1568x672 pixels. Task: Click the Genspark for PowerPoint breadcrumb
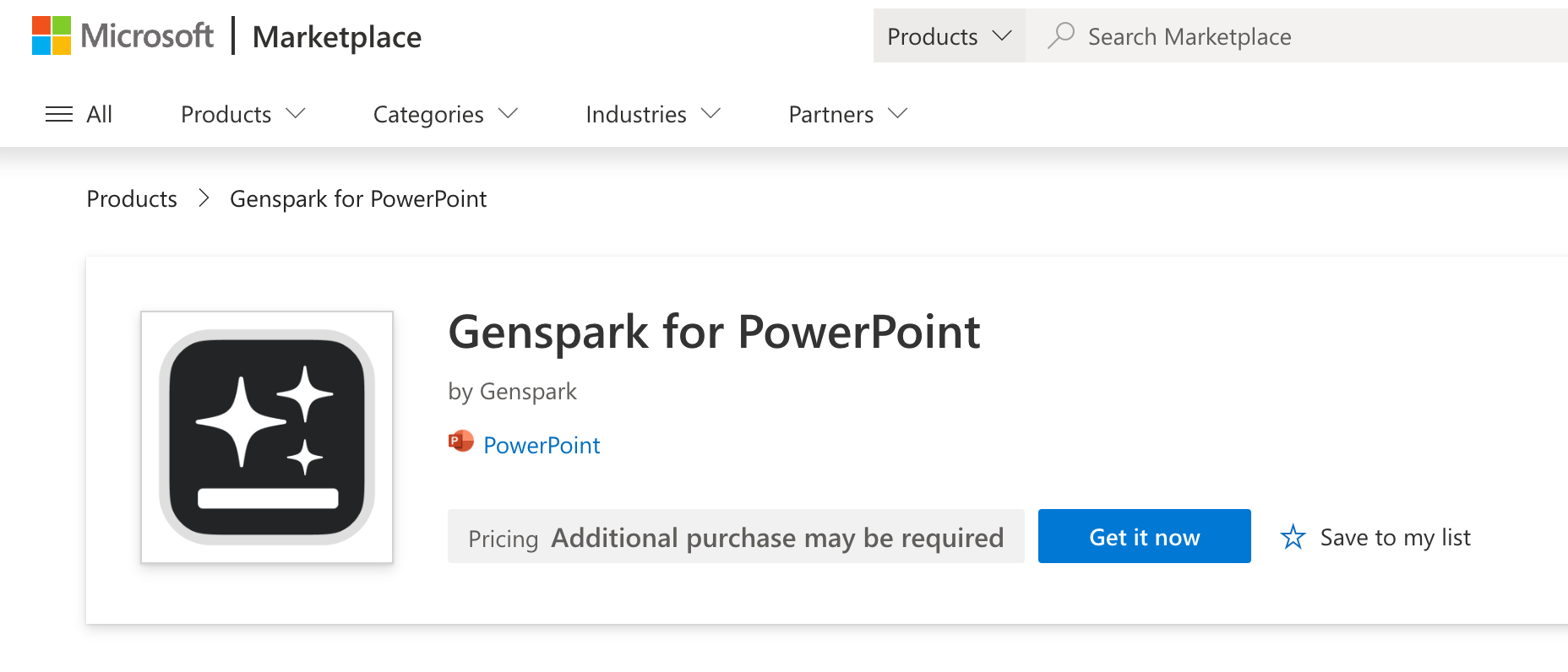[358, 198]
